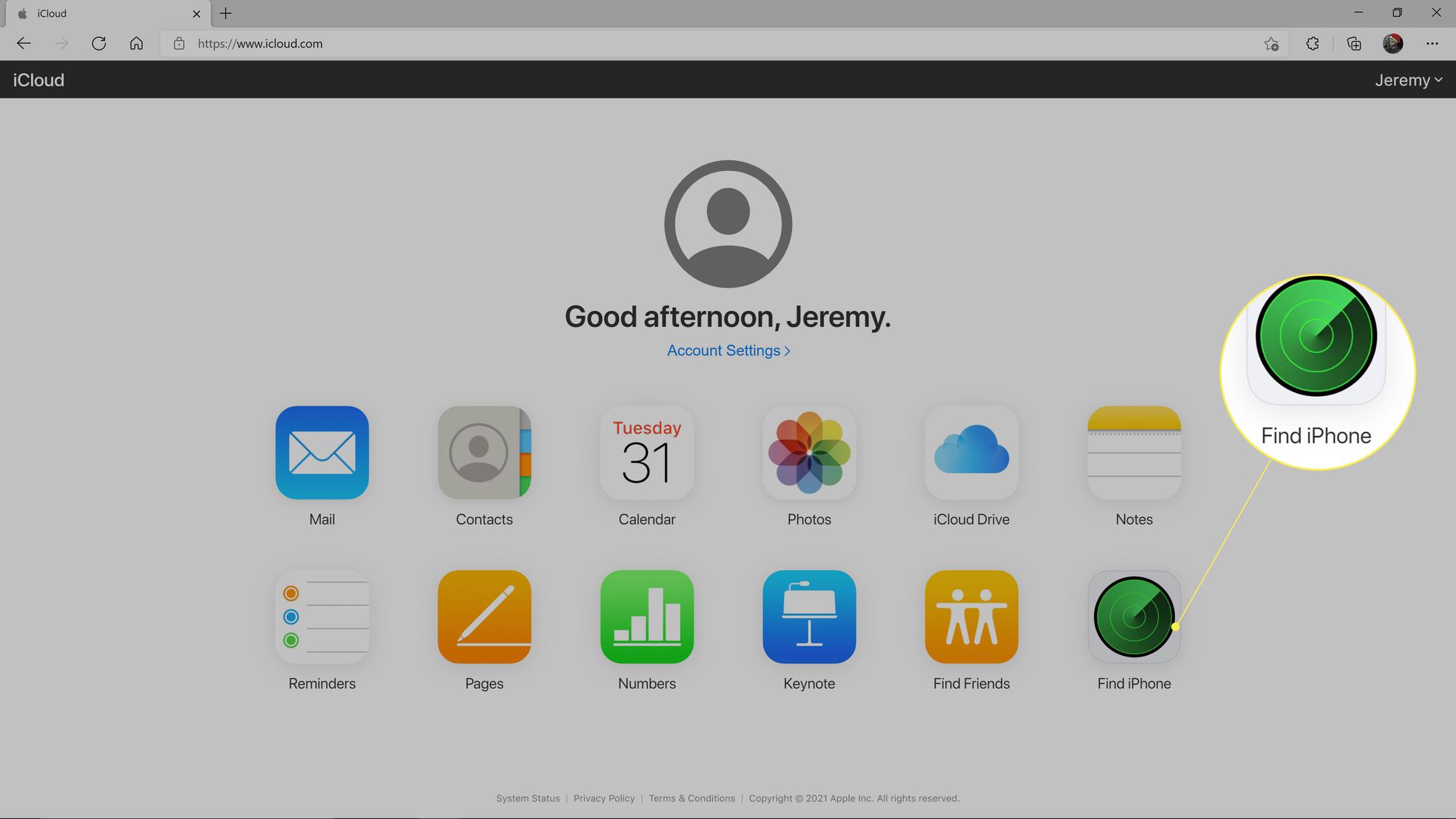Open the iCloud Drive app
This screenshot has height=819, width=1456.
tap(971, 452)
